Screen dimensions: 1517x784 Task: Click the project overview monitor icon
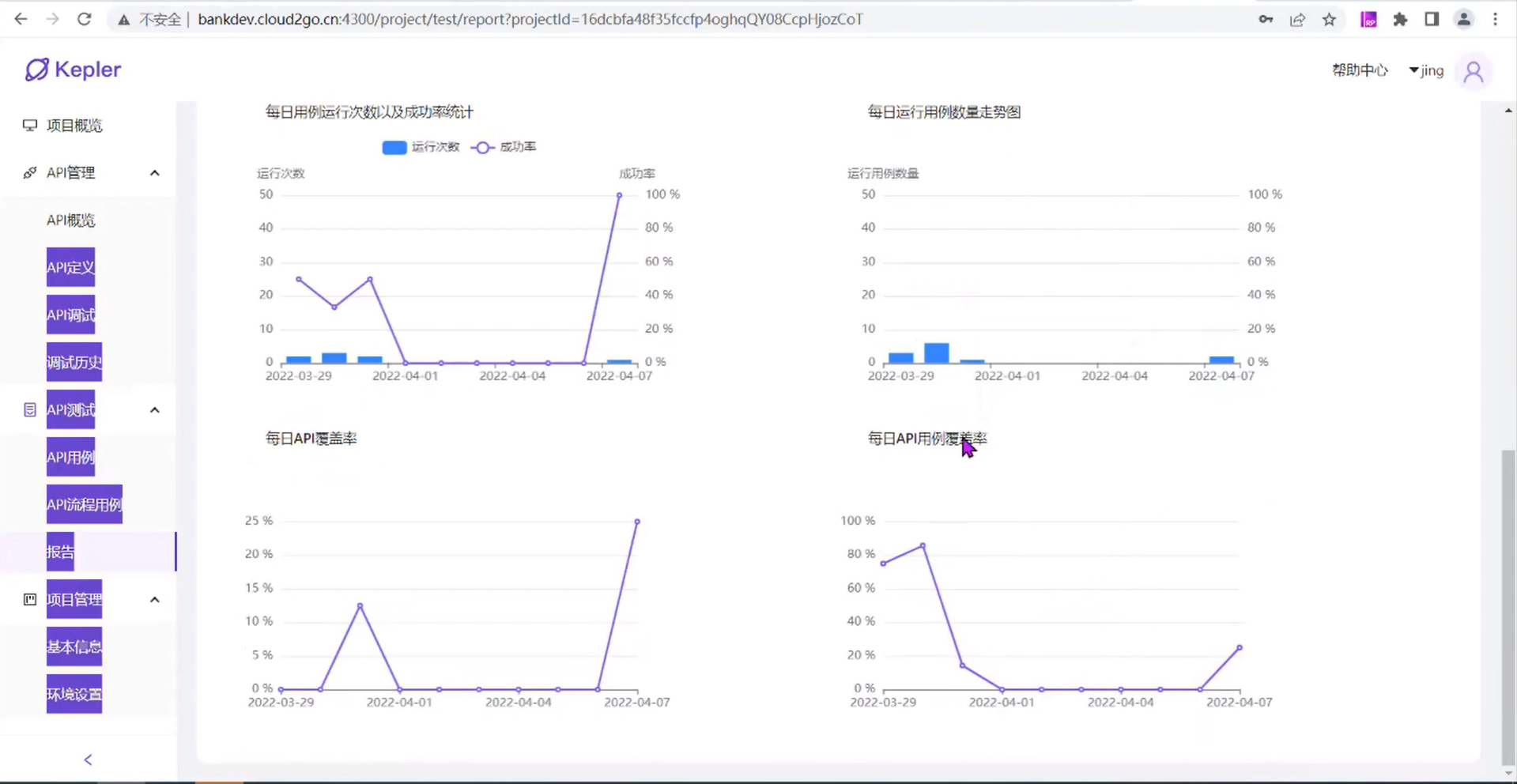(x=30, y=126)
